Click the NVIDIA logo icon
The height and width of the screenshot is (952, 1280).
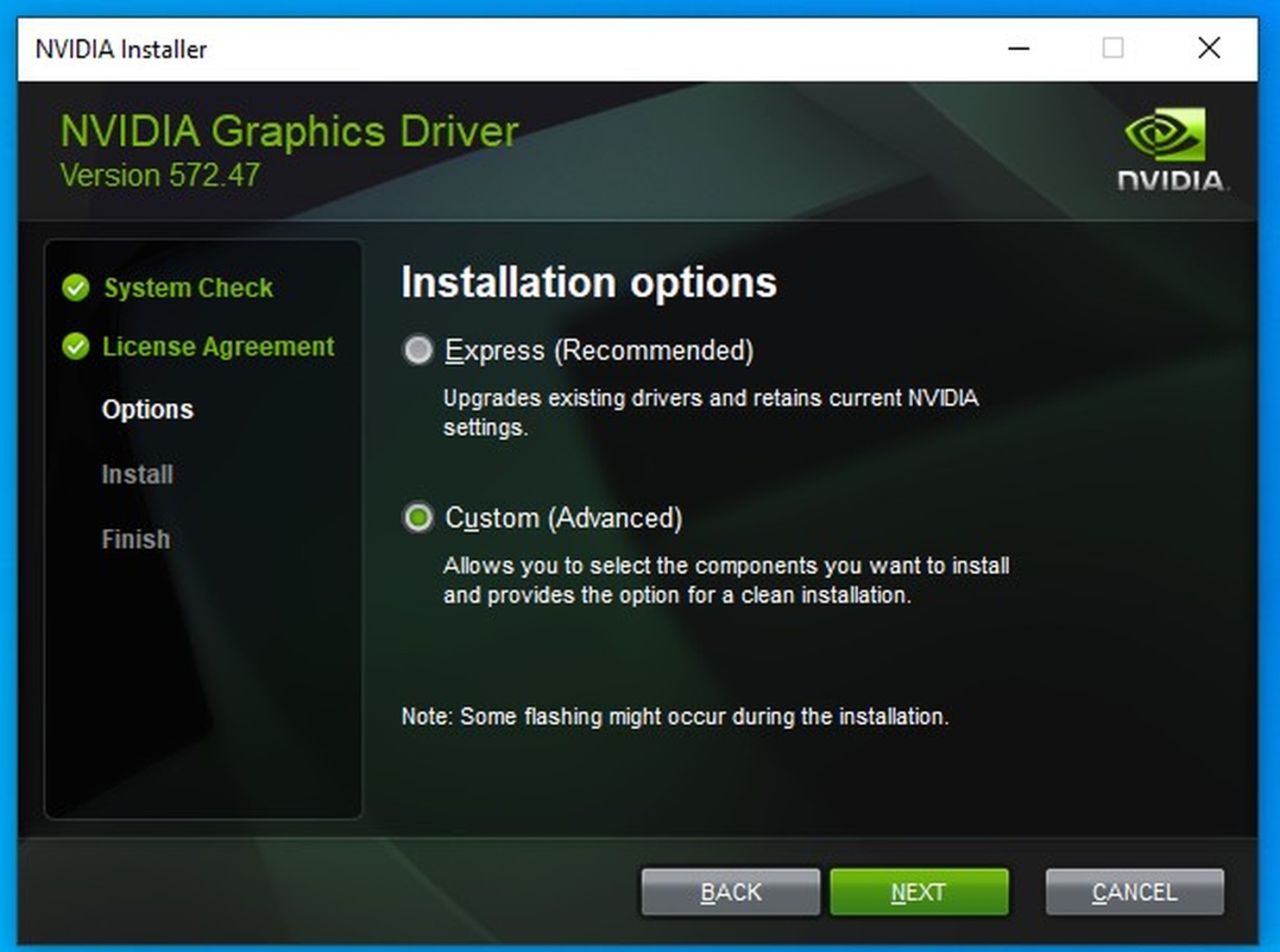click(x=1172, y=148)
